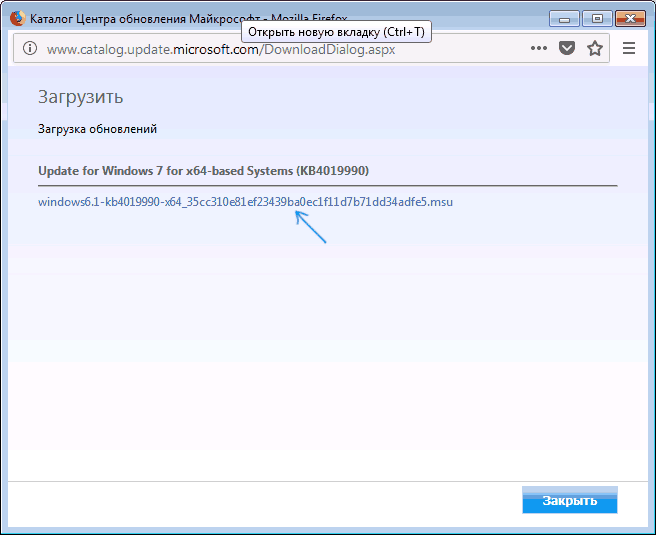This screenshot has width=656, height=535.
Task: Click the site information icon in address bar
Action: [x=30, y=49]
